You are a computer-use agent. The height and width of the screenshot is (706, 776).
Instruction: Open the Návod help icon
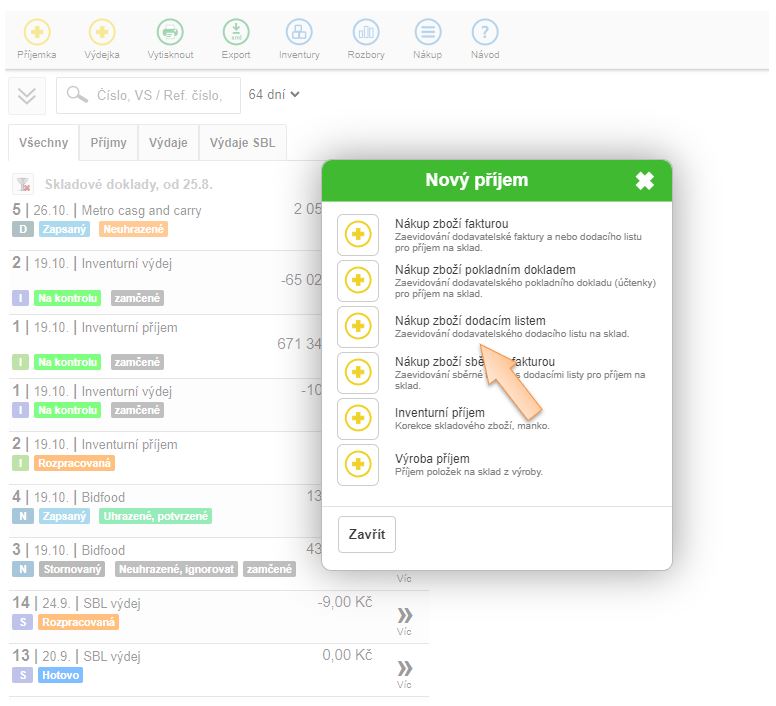485,33
